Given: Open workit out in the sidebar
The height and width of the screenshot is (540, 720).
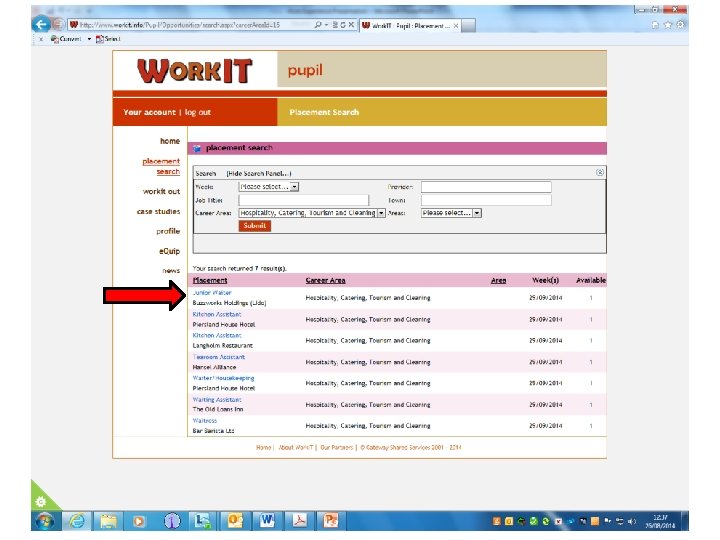Looking at the screenshot, I should tap(161, 191).
